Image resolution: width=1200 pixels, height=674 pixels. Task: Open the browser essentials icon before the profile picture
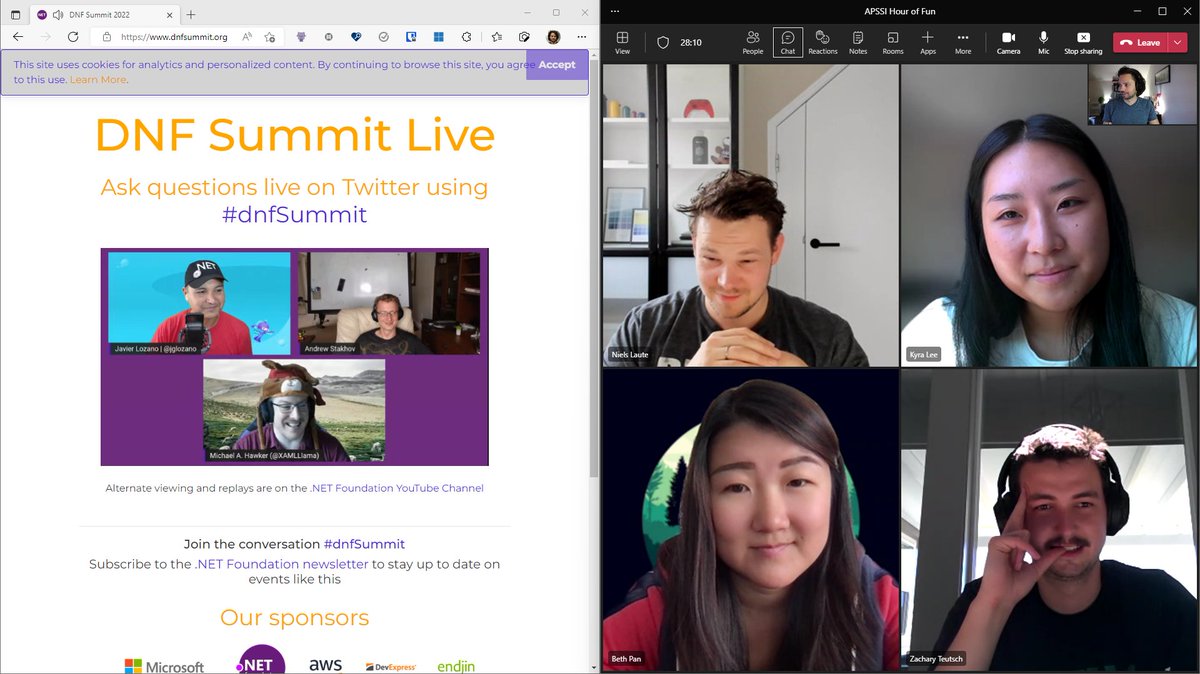click(x=525, y=37)
